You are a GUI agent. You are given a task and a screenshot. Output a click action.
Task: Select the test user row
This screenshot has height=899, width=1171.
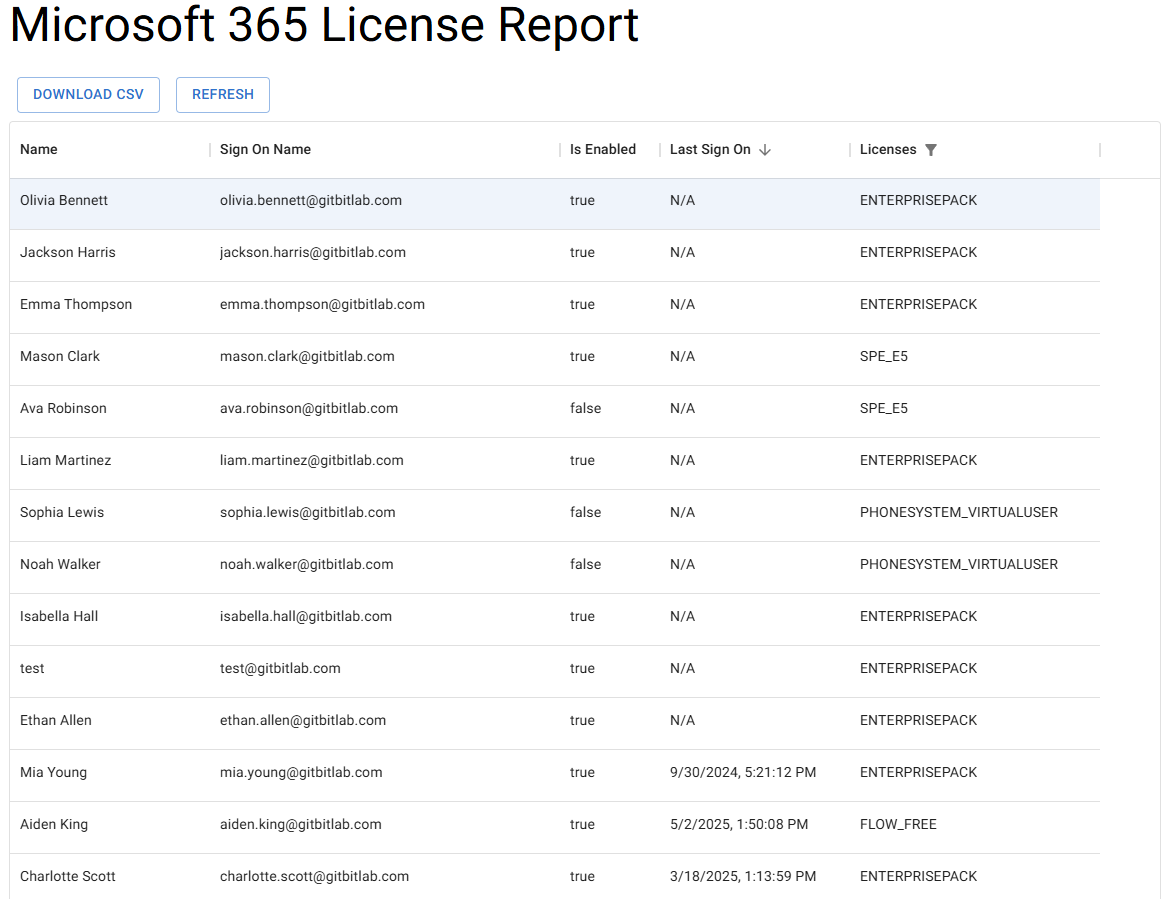(32, 668)
